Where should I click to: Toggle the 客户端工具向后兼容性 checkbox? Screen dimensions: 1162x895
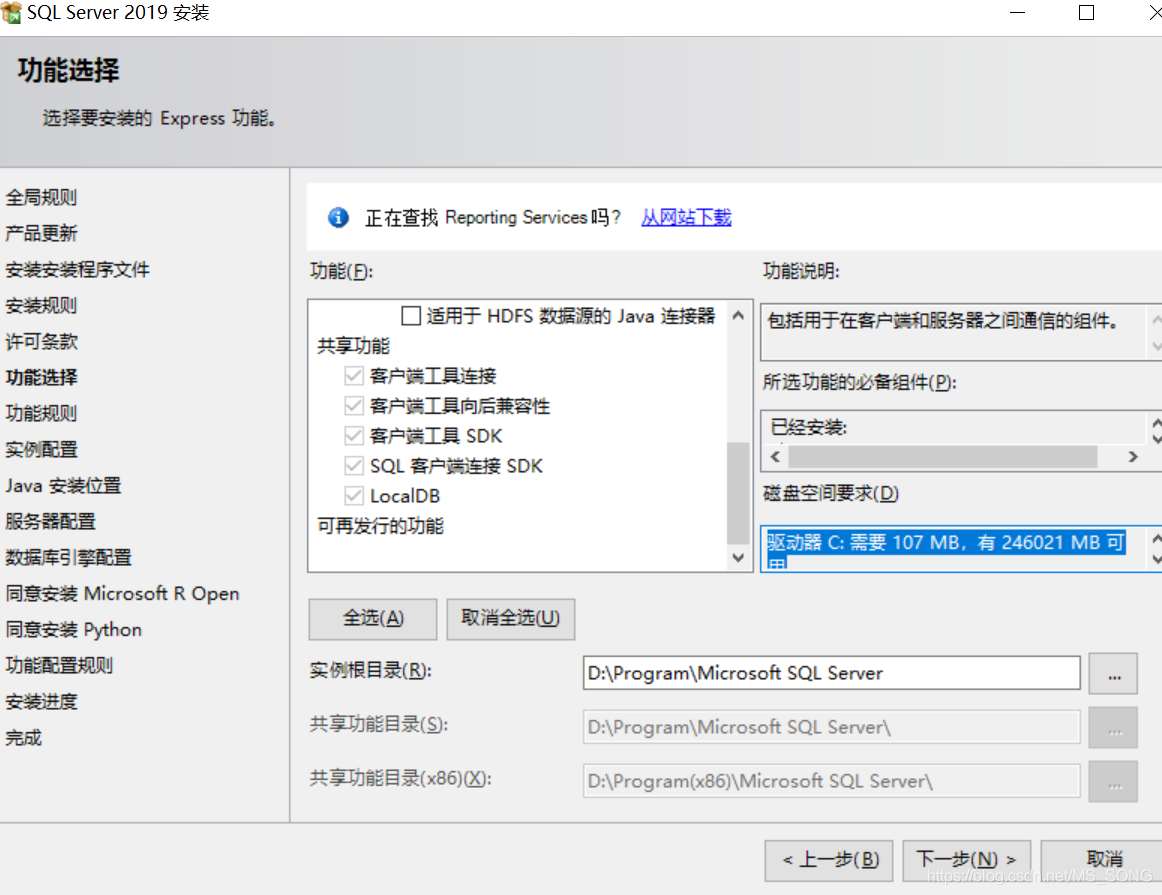[x=353, y=406]
